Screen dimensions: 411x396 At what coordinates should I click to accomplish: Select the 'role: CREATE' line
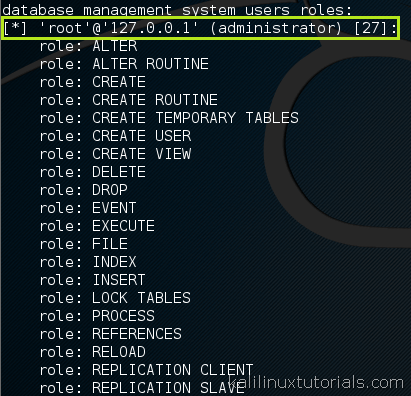93,82
